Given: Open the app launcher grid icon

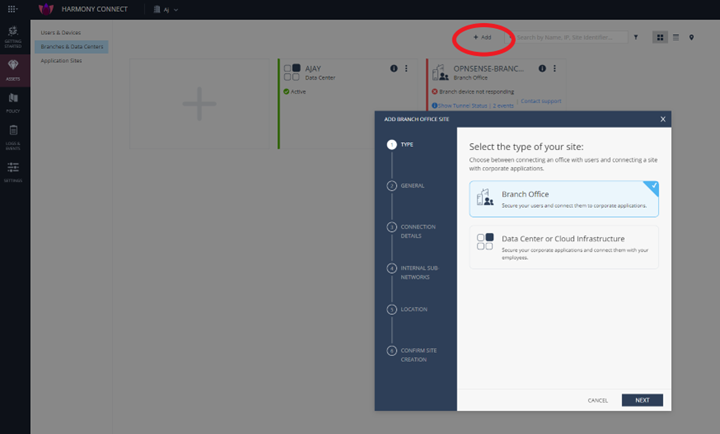Looking at the screenshot, I should tap(12, 9).
